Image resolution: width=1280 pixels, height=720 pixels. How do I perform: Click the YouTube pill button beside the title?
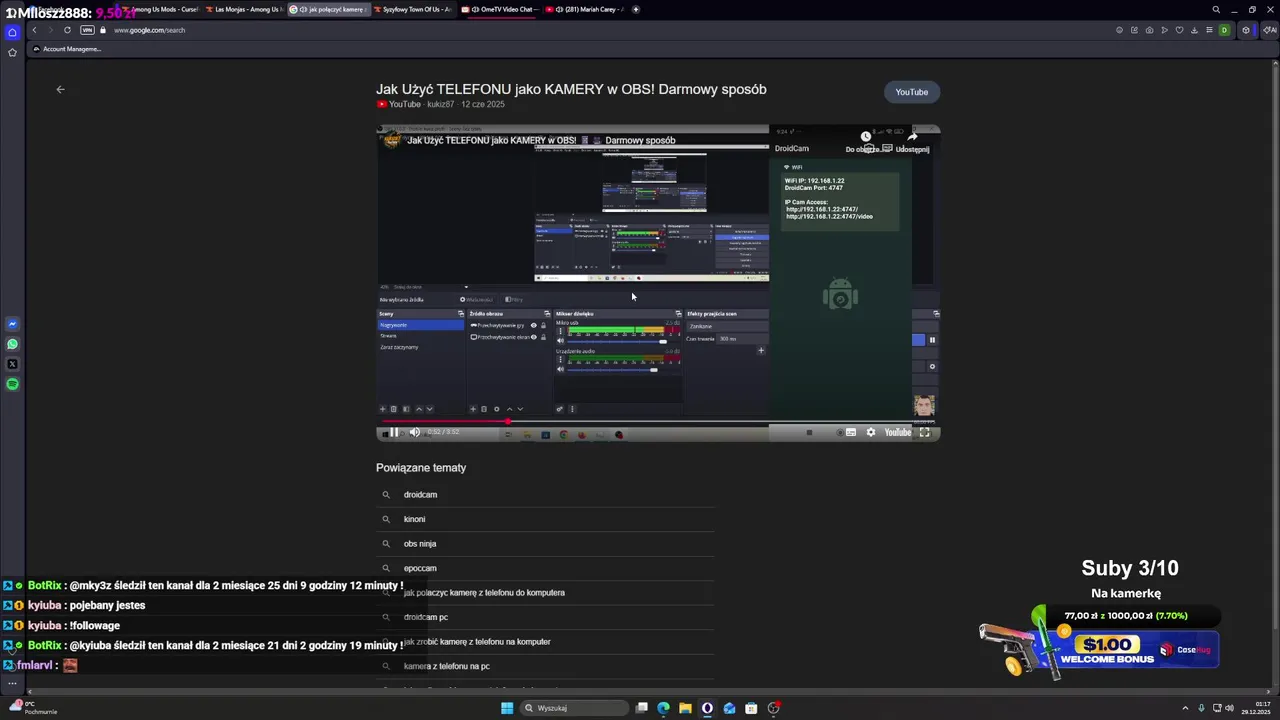click(911, 92)
